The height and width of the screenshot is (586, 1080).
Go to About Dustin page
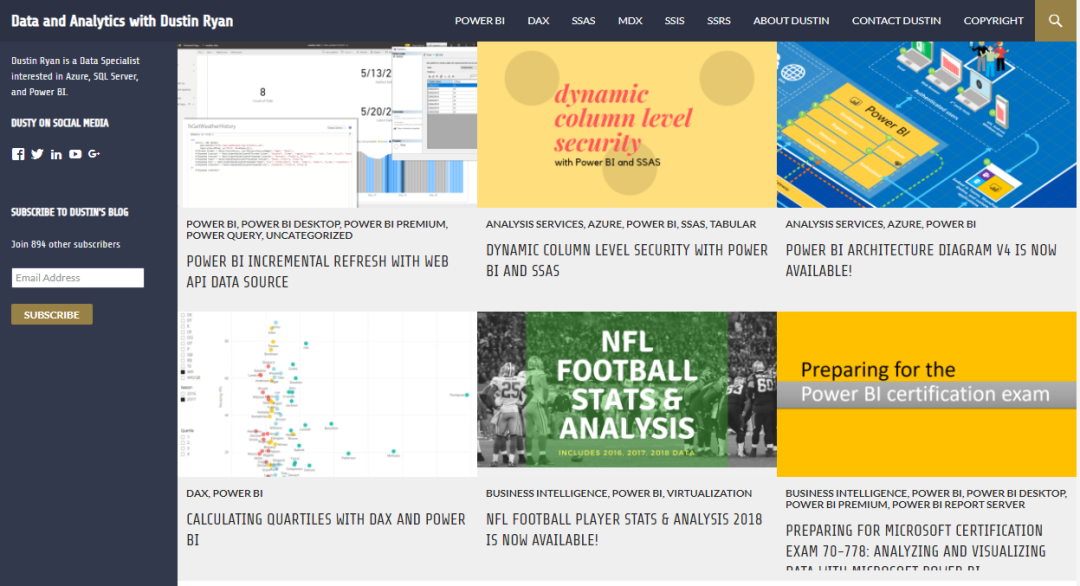click(791, 21)
